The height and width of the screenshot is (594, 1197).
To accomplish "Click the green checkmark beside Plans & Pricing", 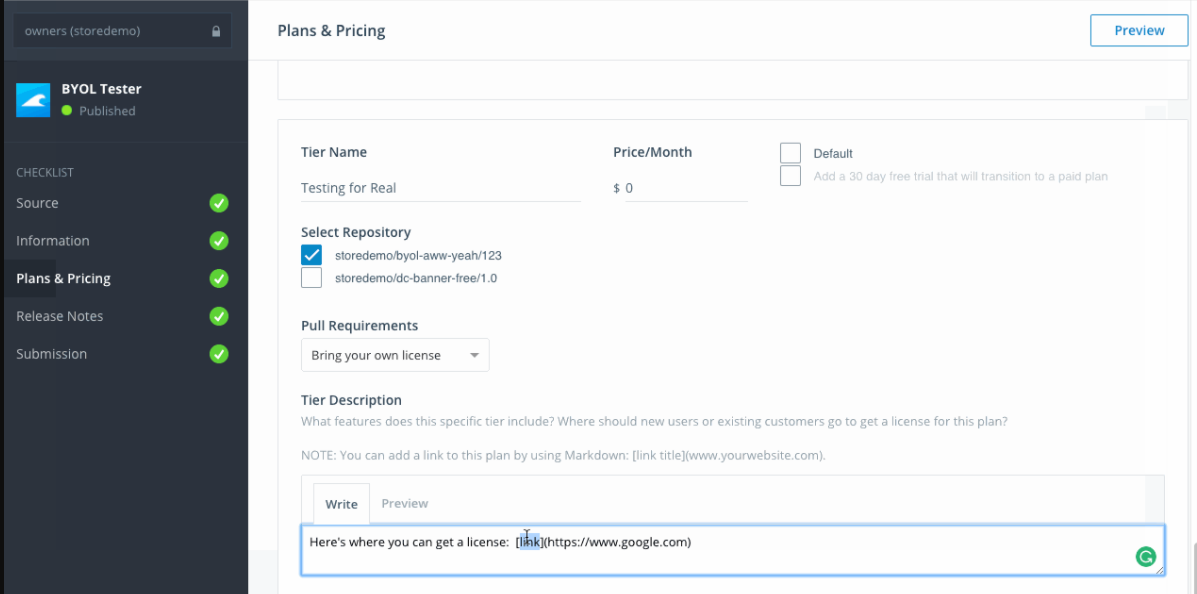I will click(x=219, y=279).
